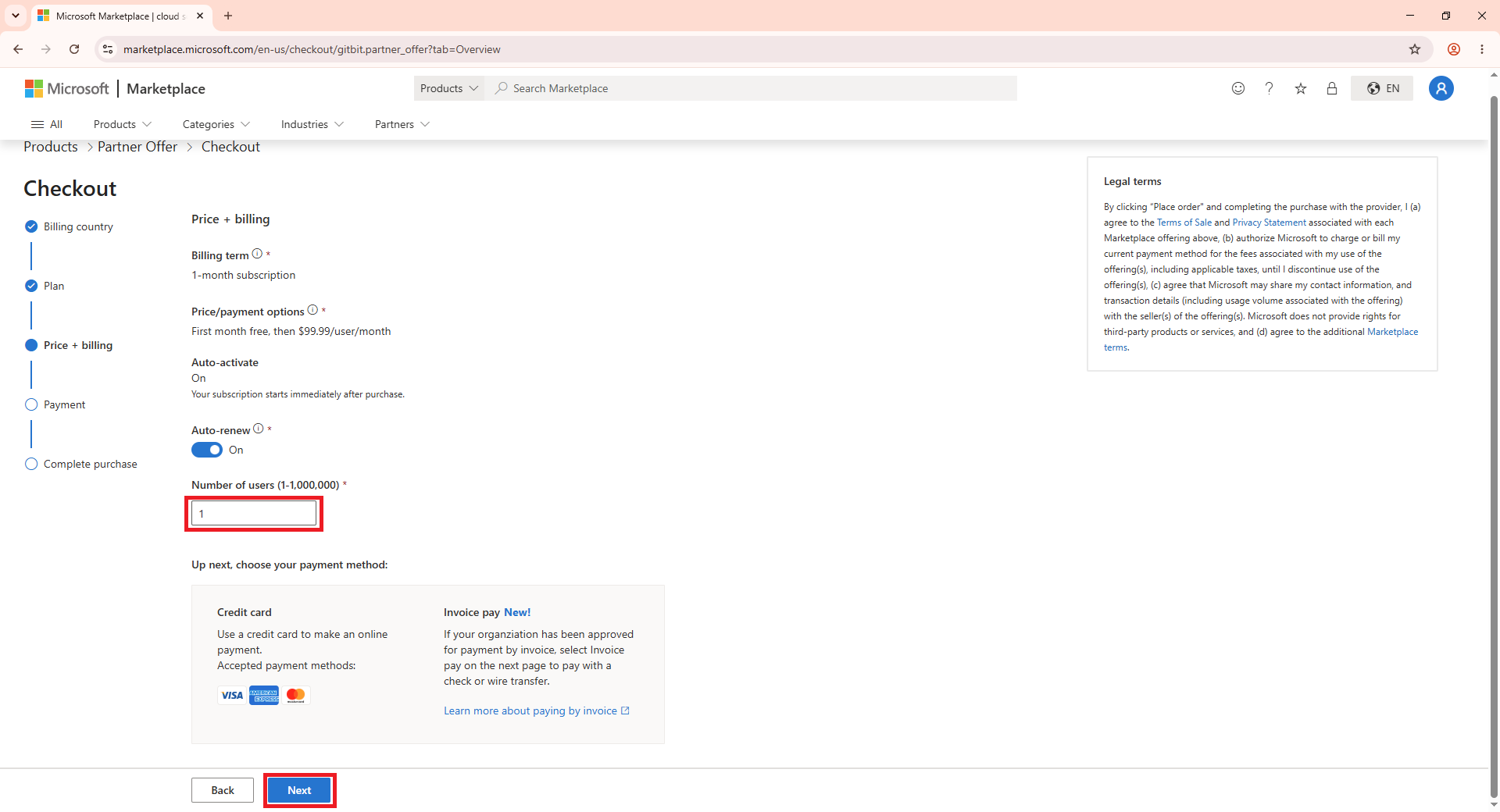Image resolution: width=1500 pixels, height=812 pixels.
Task: Click the Price/payment options info icon
Action: [x=312, y=310]
